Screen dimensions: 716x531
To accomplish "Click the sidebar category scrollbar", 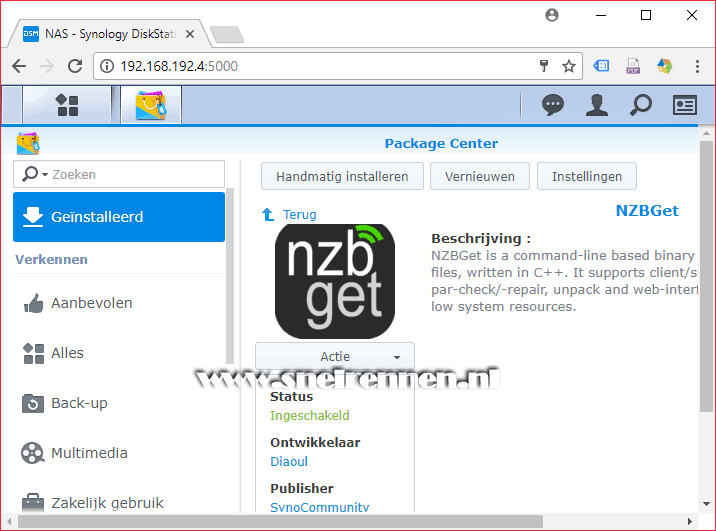I will (x=230, y=276).
